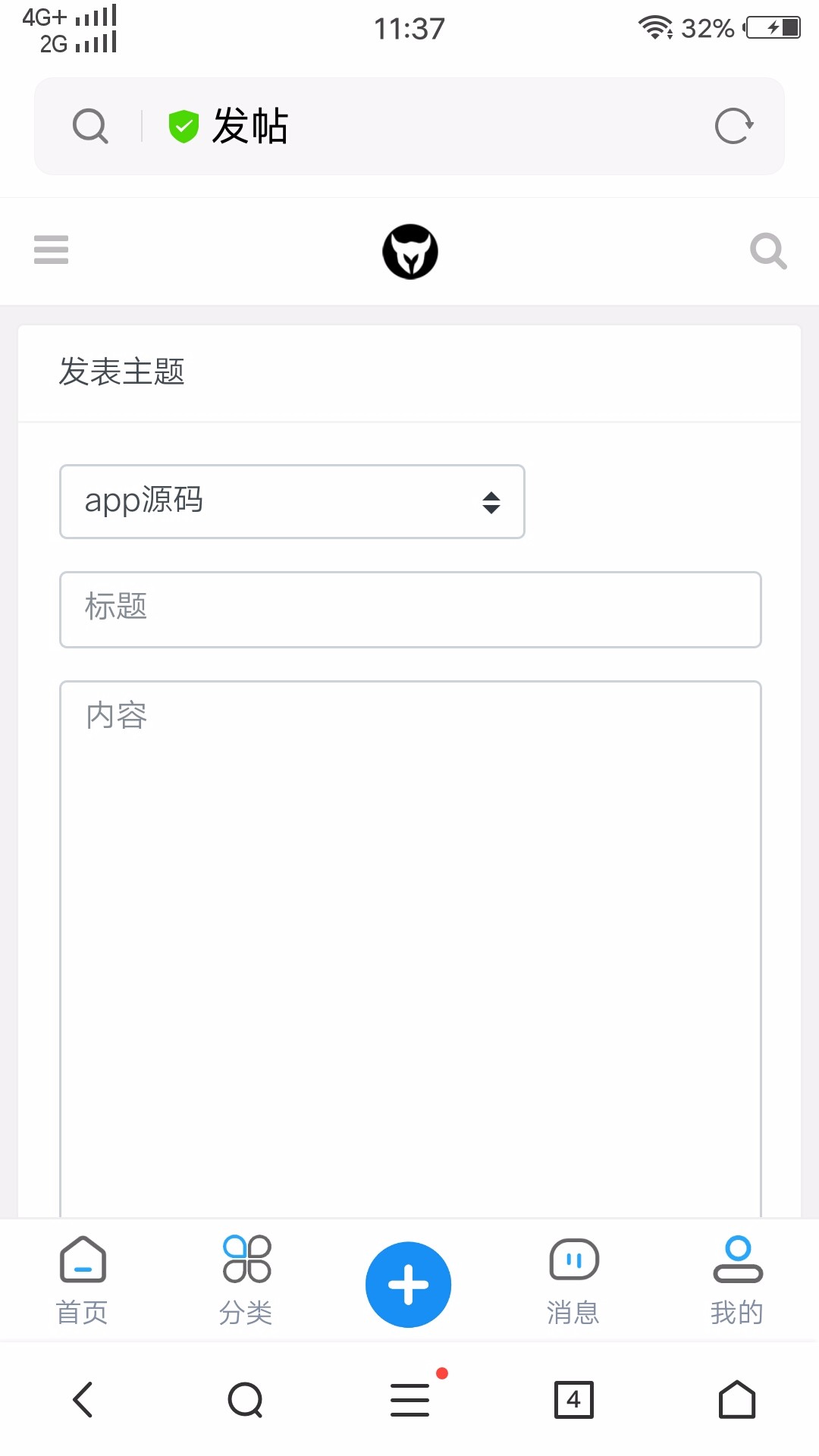Open browser search from bottom bar
This screenshot has height=1456, width=819.
point(246,1399)
